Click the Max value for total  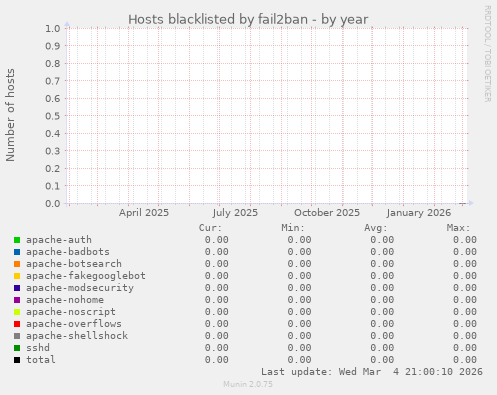click(465, 360)
